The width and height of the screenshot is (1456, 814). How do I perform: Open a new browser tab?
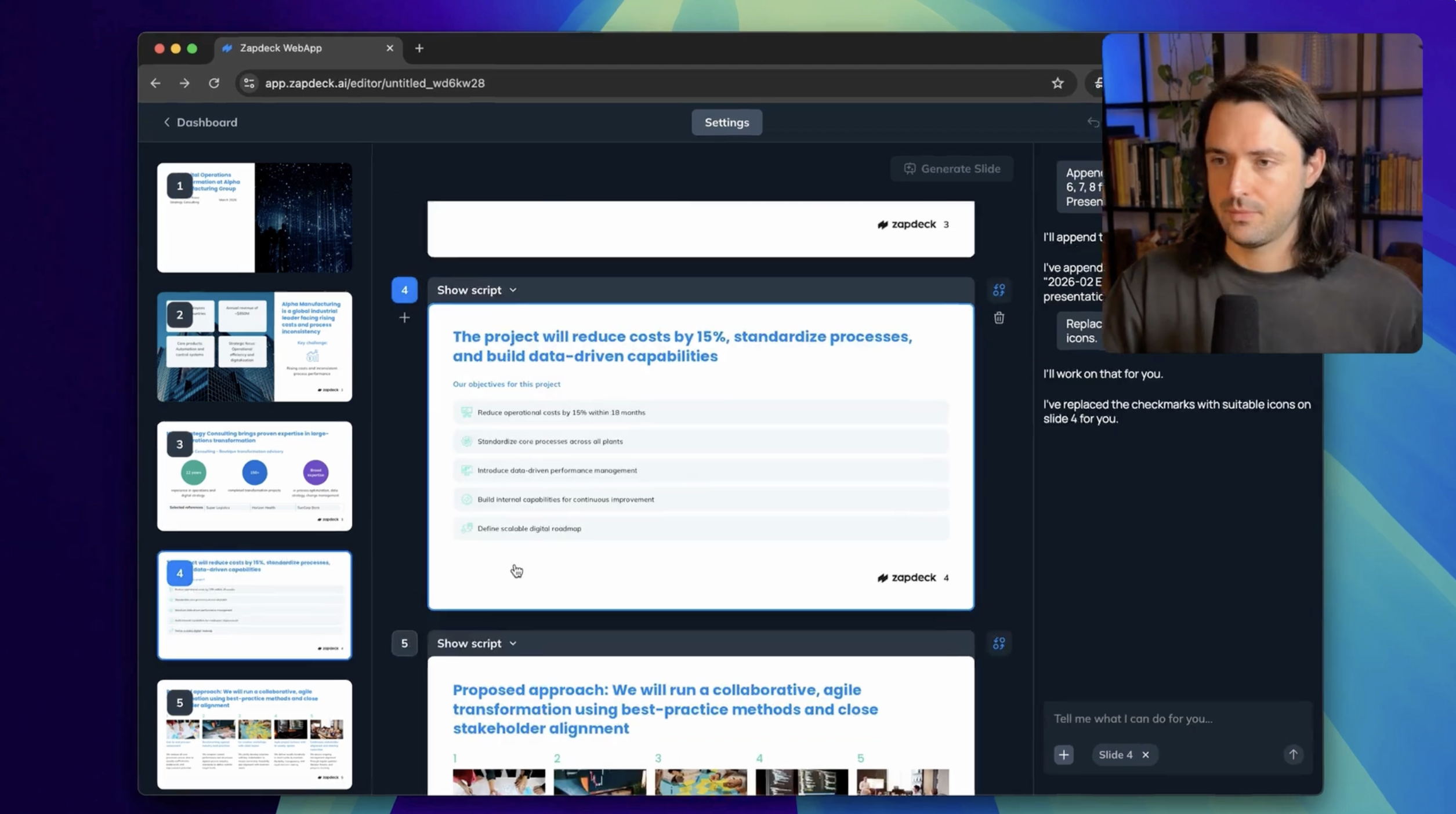[x=419, y=48]
